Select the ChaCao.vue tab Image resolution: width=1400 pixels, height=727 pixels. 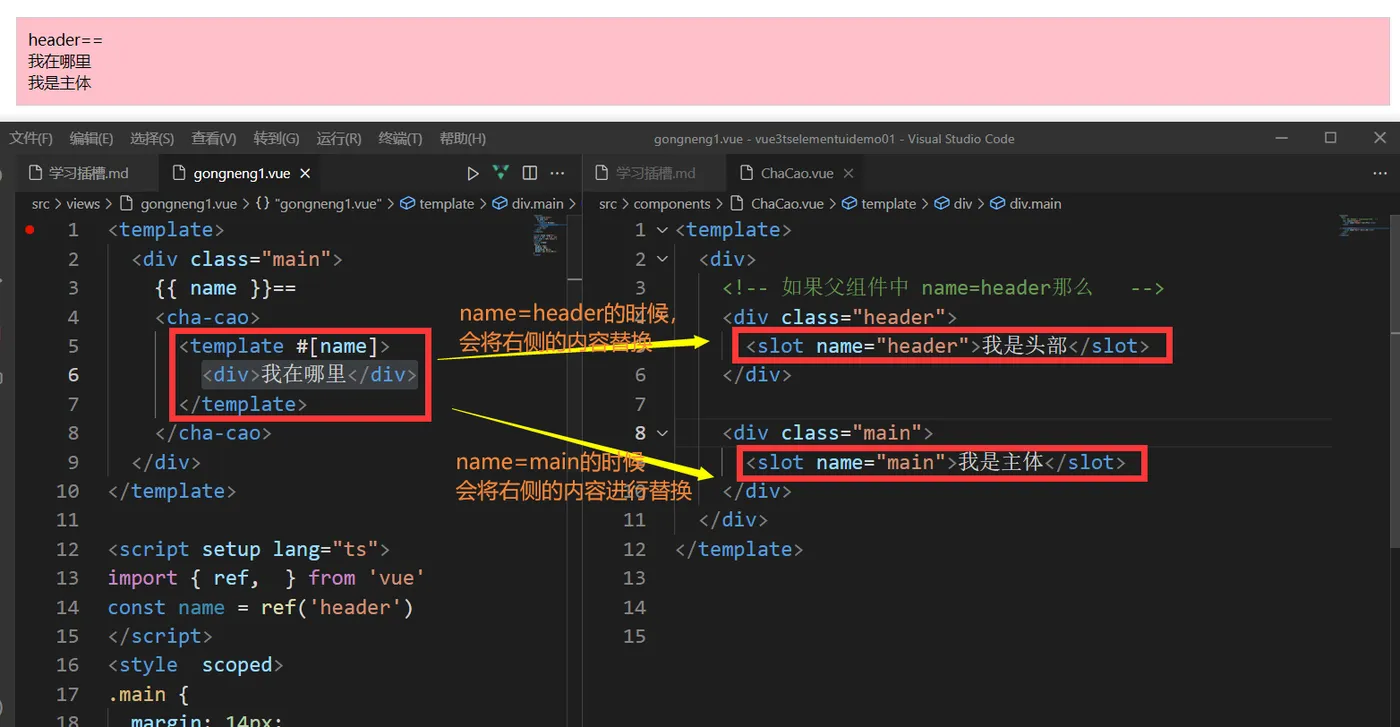point(797,173)
